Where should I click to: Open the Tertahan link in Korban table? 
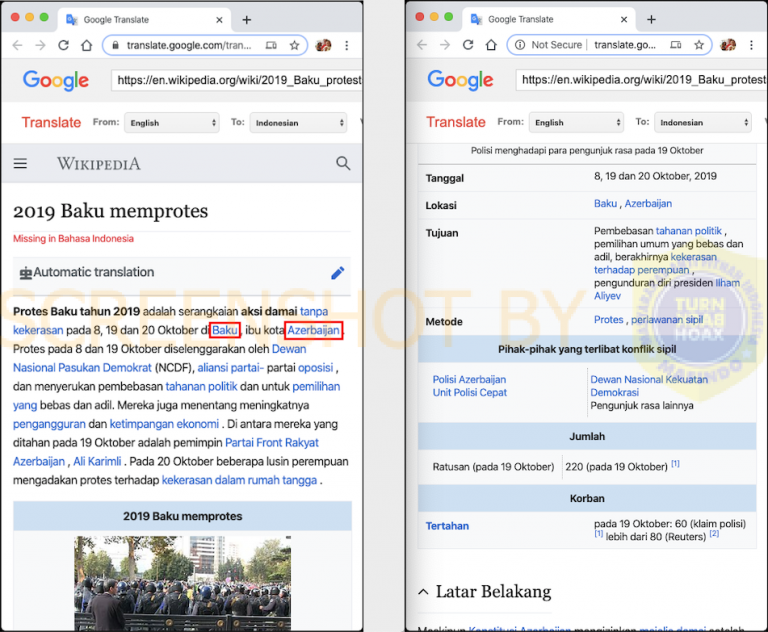[x=447, y=526]
